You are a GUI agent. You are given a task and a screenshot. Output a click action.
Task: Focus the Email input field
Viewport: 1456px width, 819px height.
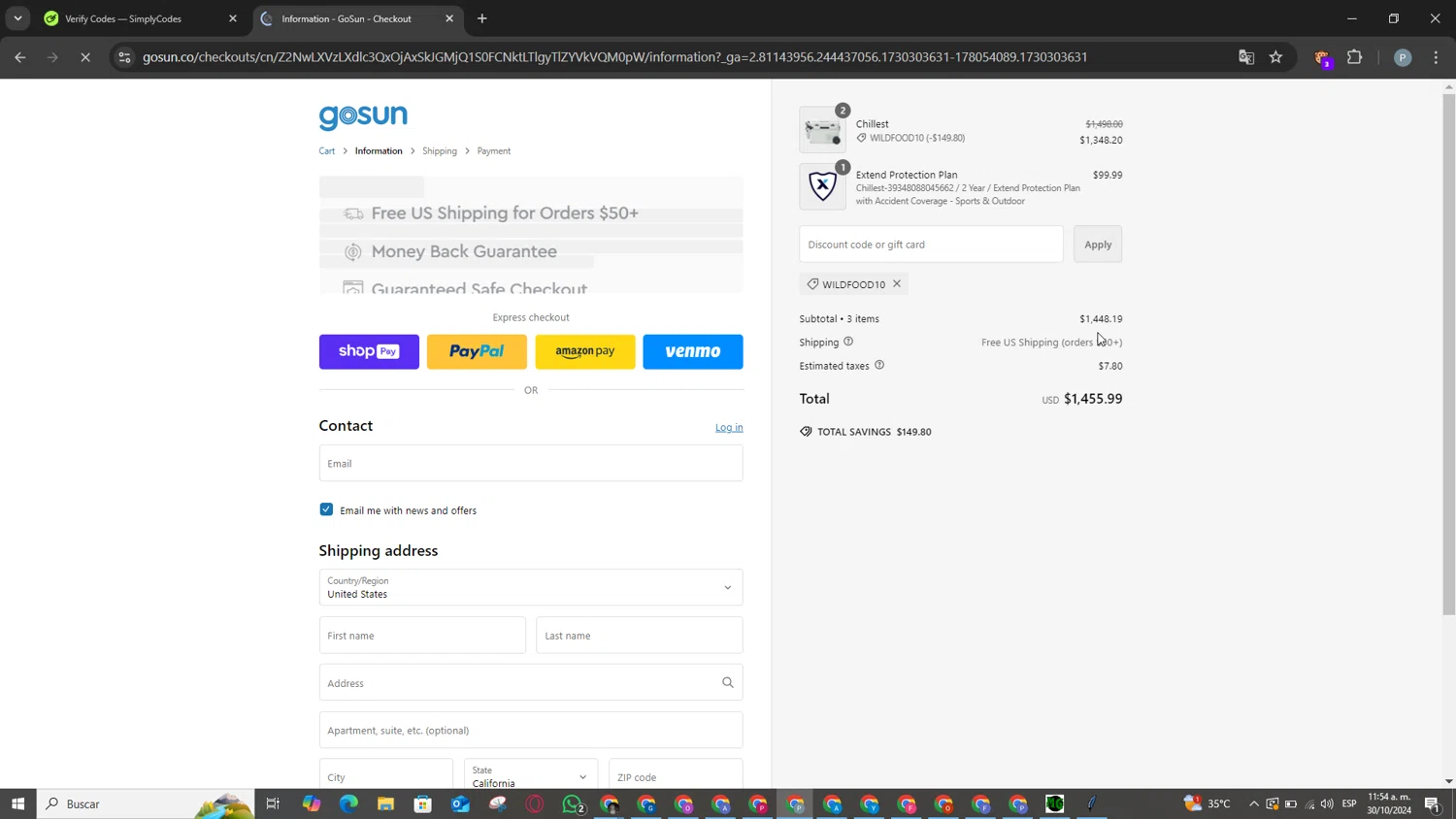[x=531, y=464]
